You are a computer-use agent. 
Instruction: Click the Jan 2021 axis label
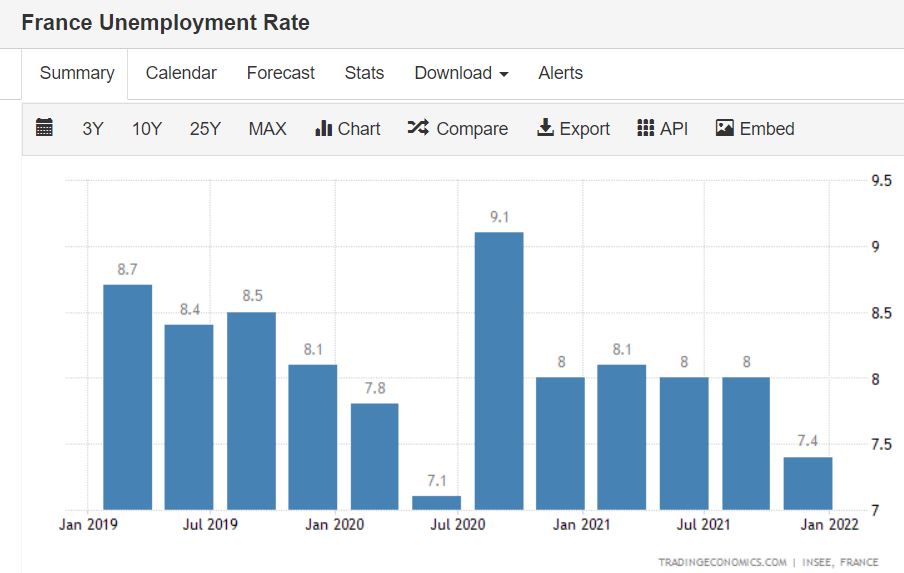point(581,525)
